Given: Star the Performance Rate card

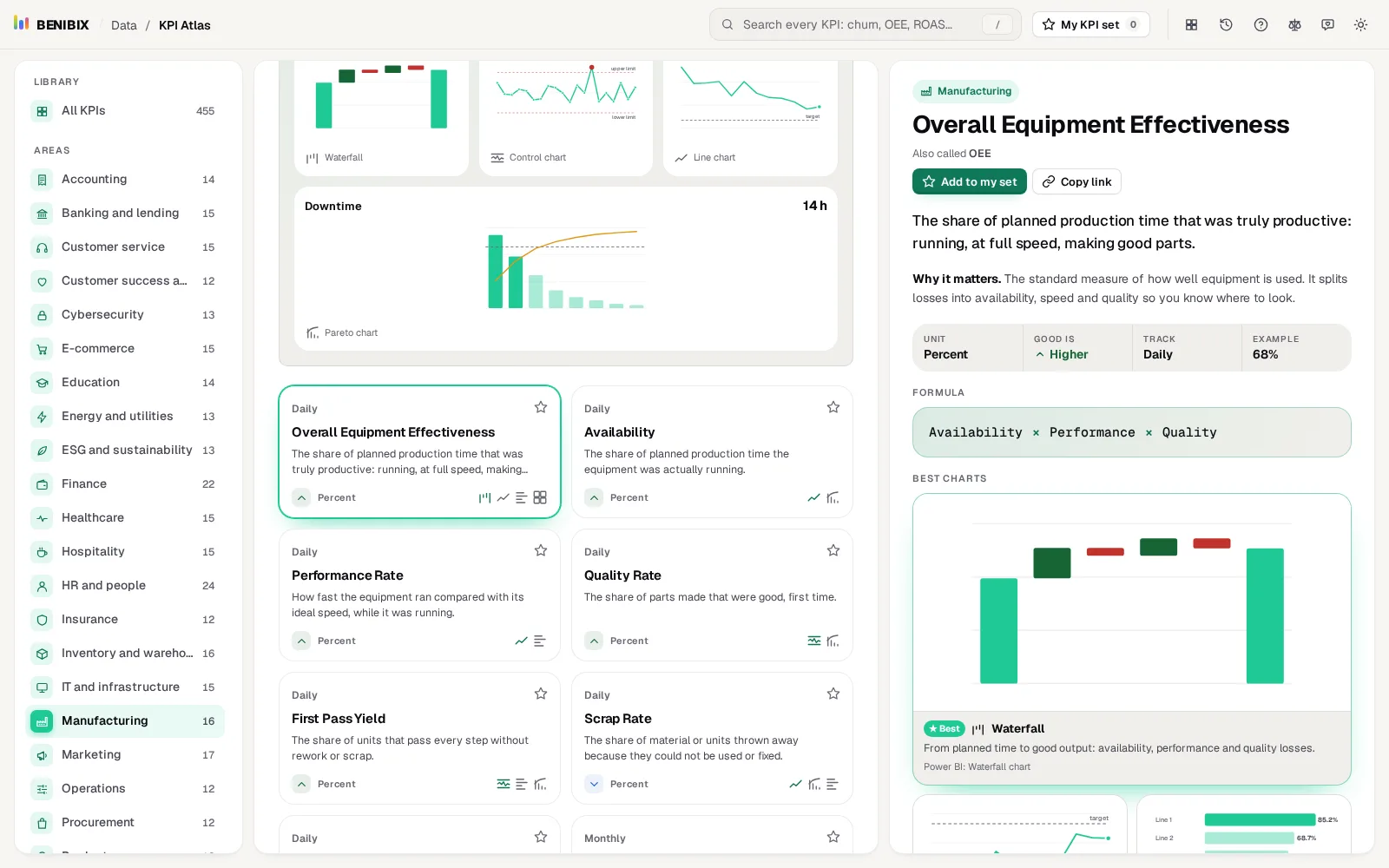Looking at the screenshot, I should click(541, 550).
